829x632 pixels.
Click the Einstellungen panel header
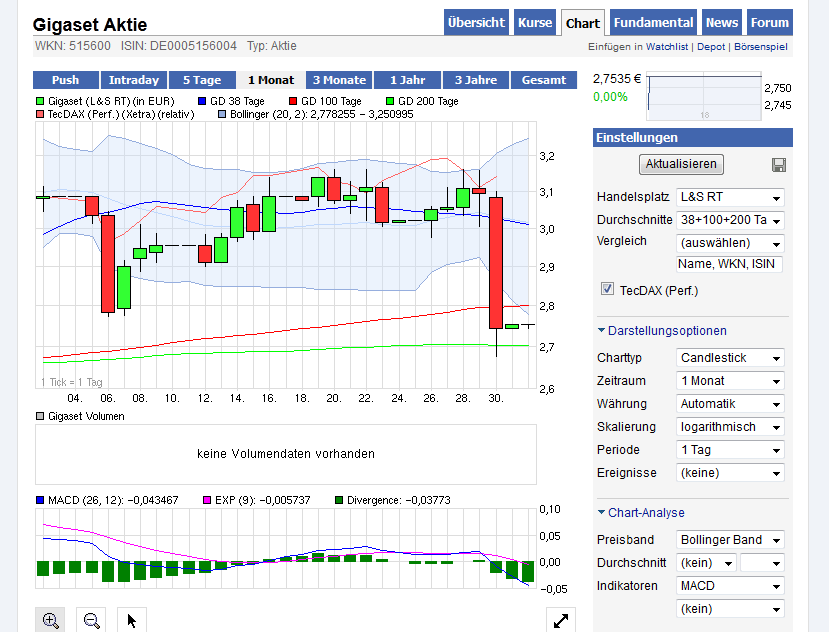(x=693, y=138)
